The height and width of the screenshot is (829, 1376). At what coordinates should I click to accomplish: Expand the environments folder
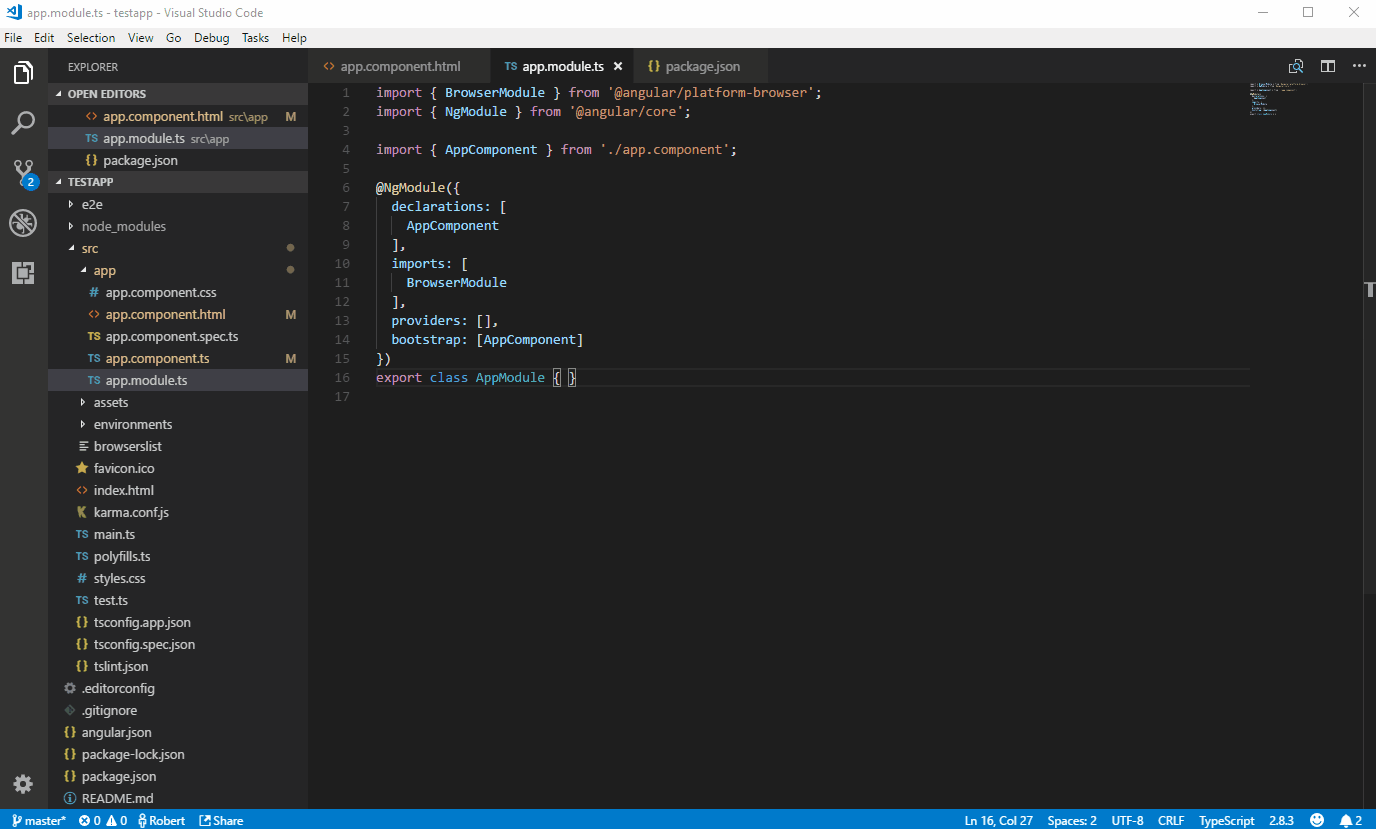pyautogui.click(x=178, y=424)
